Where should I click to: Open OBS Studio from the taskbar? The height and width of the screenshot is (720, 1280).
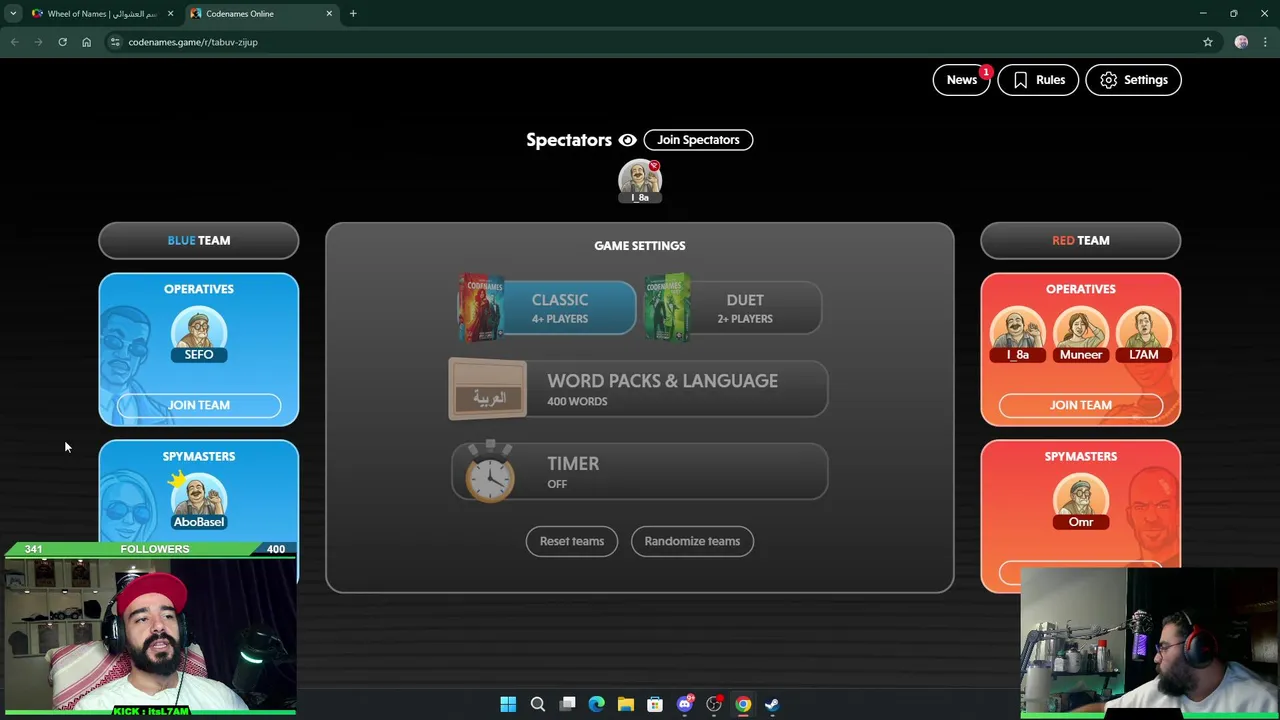click(x=714, y=704)
